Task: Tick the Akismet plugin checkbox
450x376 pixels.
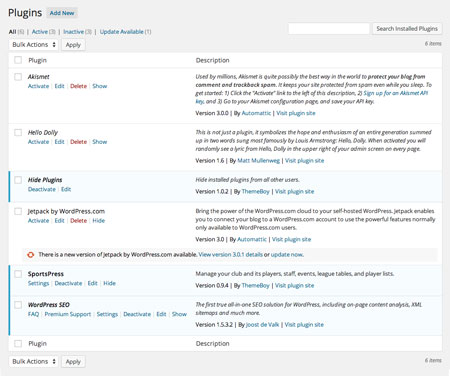Action: (x=18, y=77)
